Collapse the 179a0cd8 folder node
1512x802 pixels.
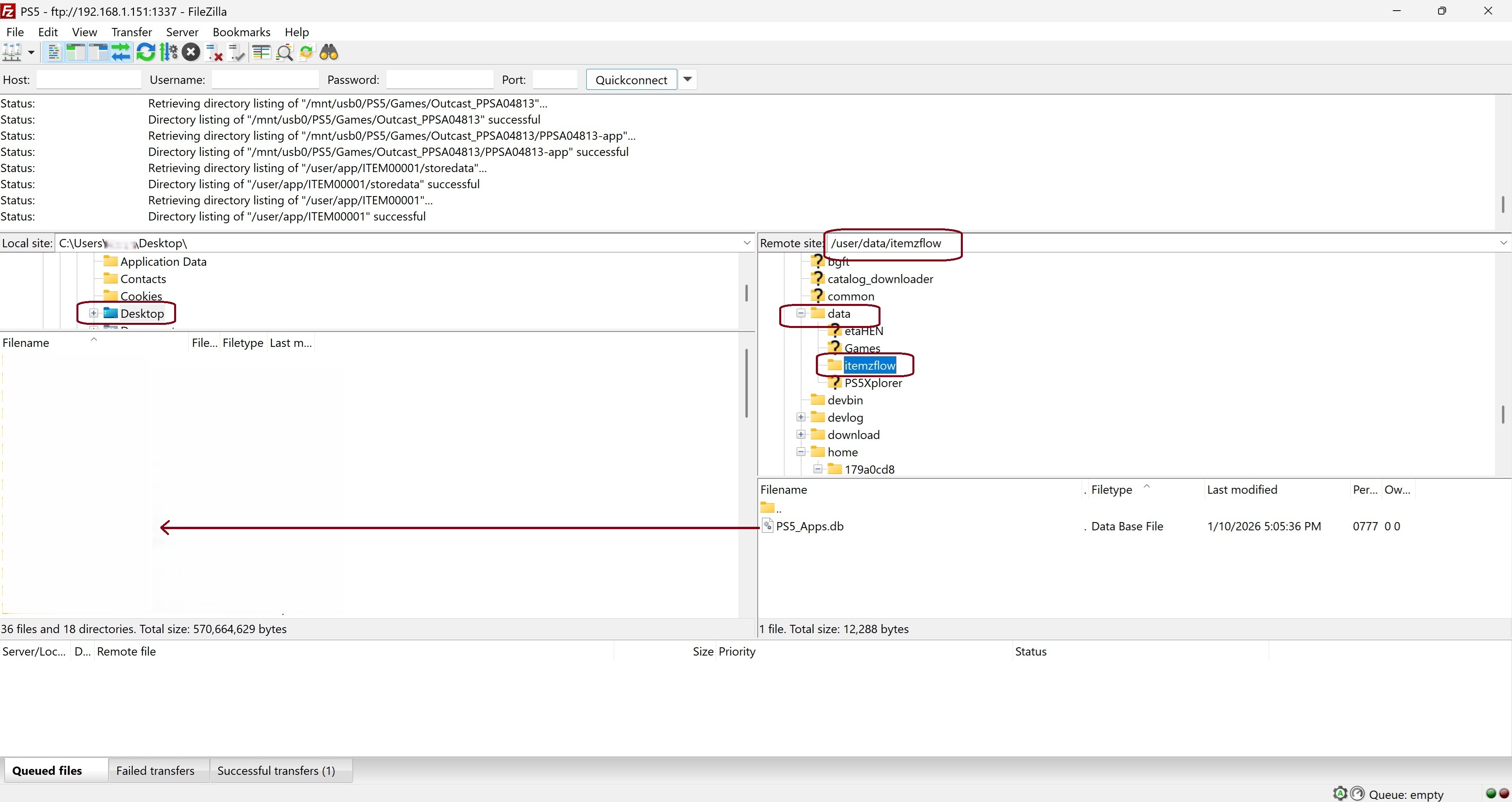tap(817, 469)
